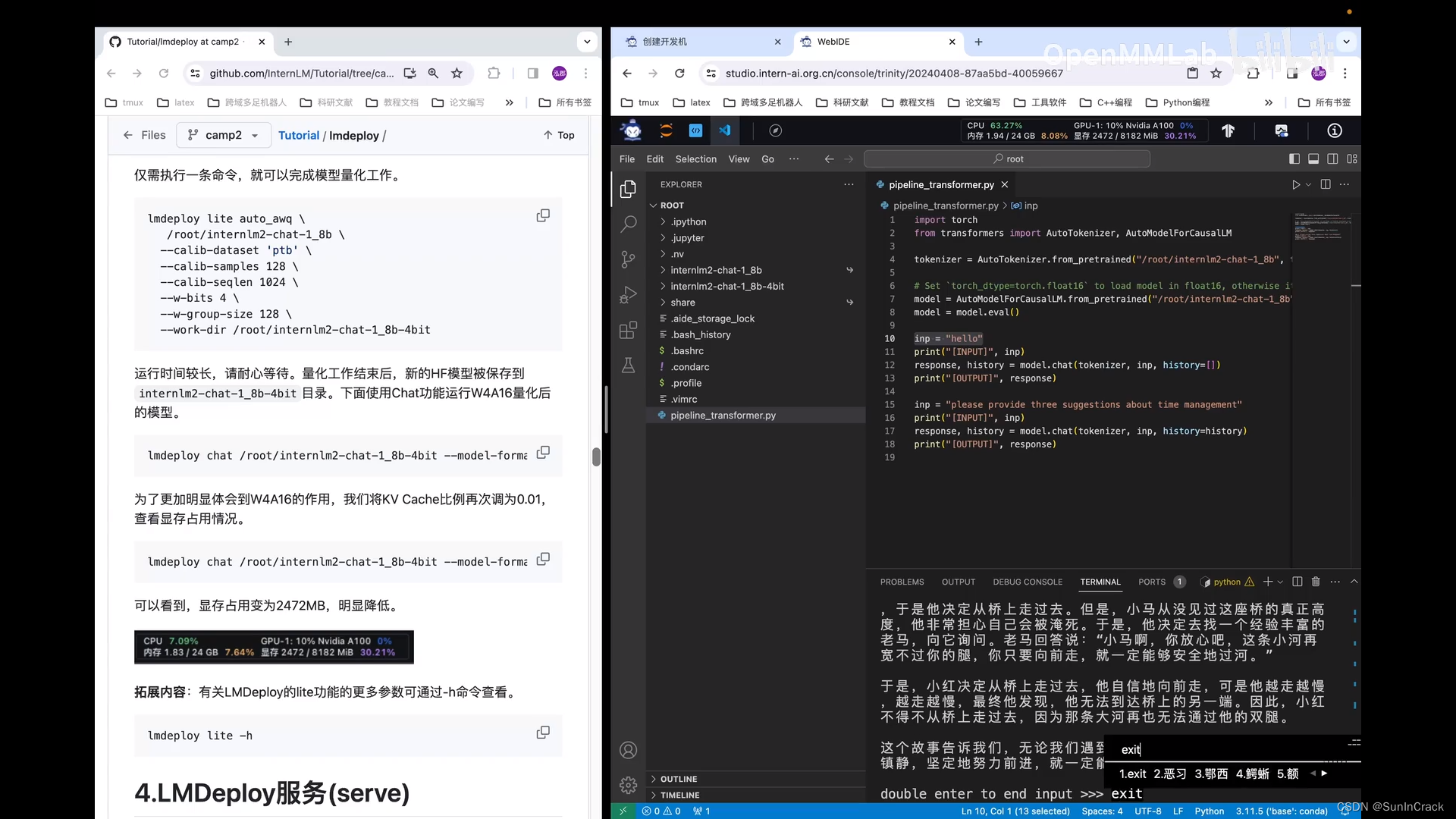1456x819 pixels.
Task: Open Search view in VS Code sidebar
Action: point(628,224)
